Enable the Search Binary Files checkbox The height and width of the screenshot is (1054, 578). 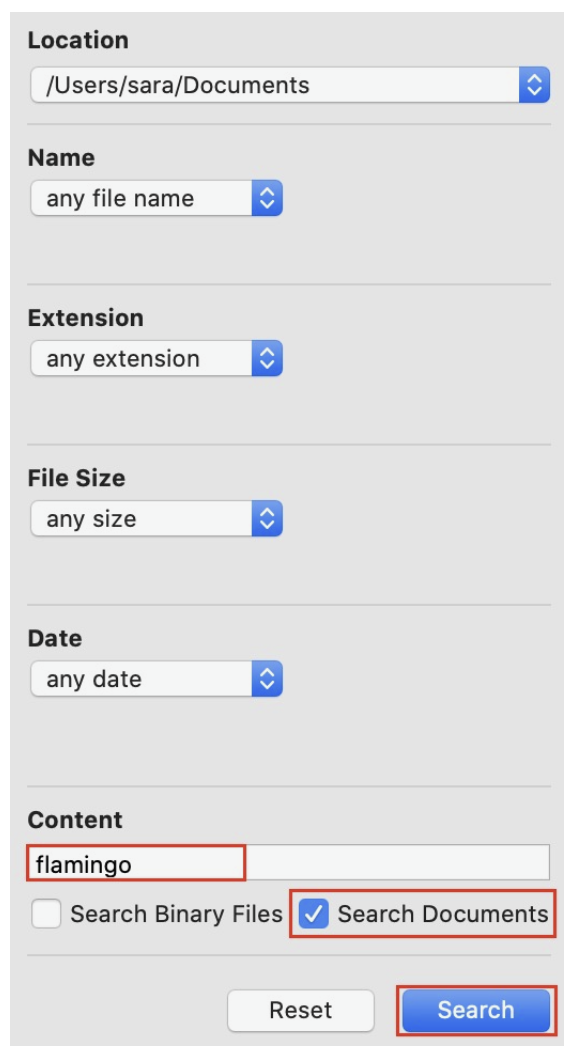click(46, 914)
